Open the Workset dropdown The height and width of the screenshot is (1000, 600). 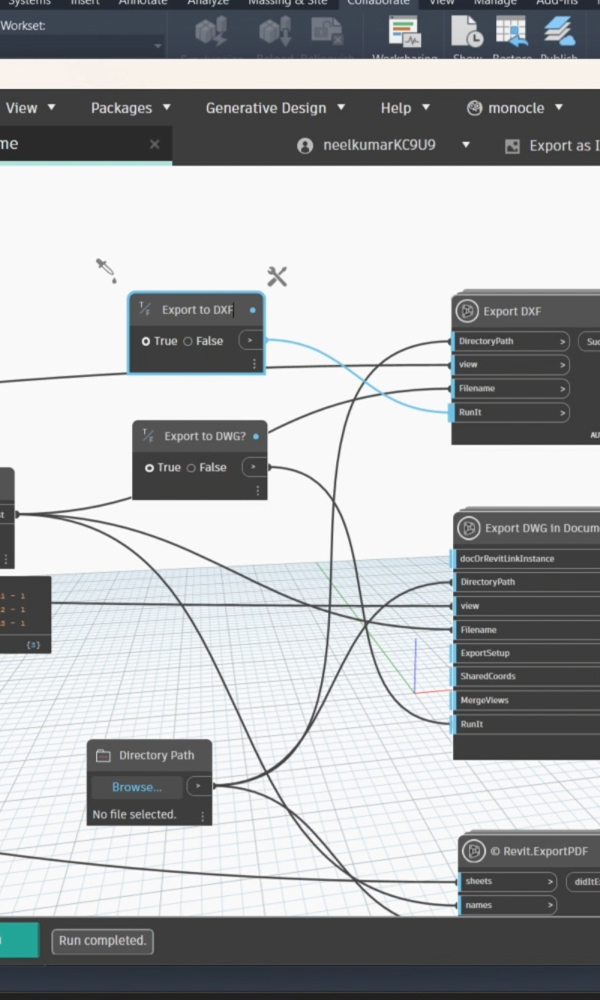pyautogui.click(x=157, y=46)
